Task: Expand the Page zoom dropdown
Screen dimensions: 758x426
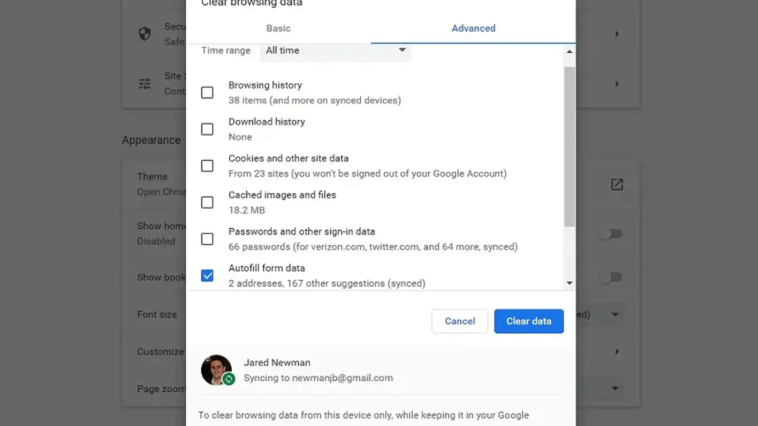Action: tap(614, 389)
